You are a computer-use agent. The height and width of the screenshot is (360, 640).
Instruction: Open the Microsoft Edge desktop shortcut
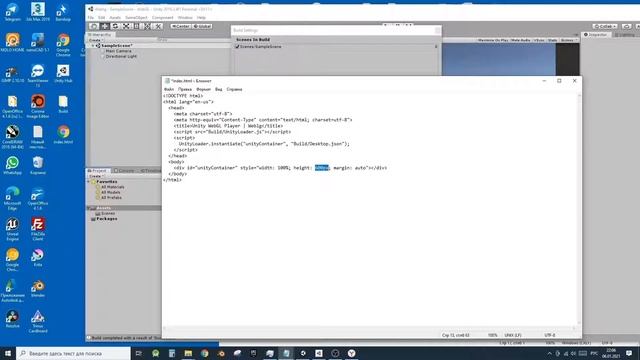click(x=12, y=198)
